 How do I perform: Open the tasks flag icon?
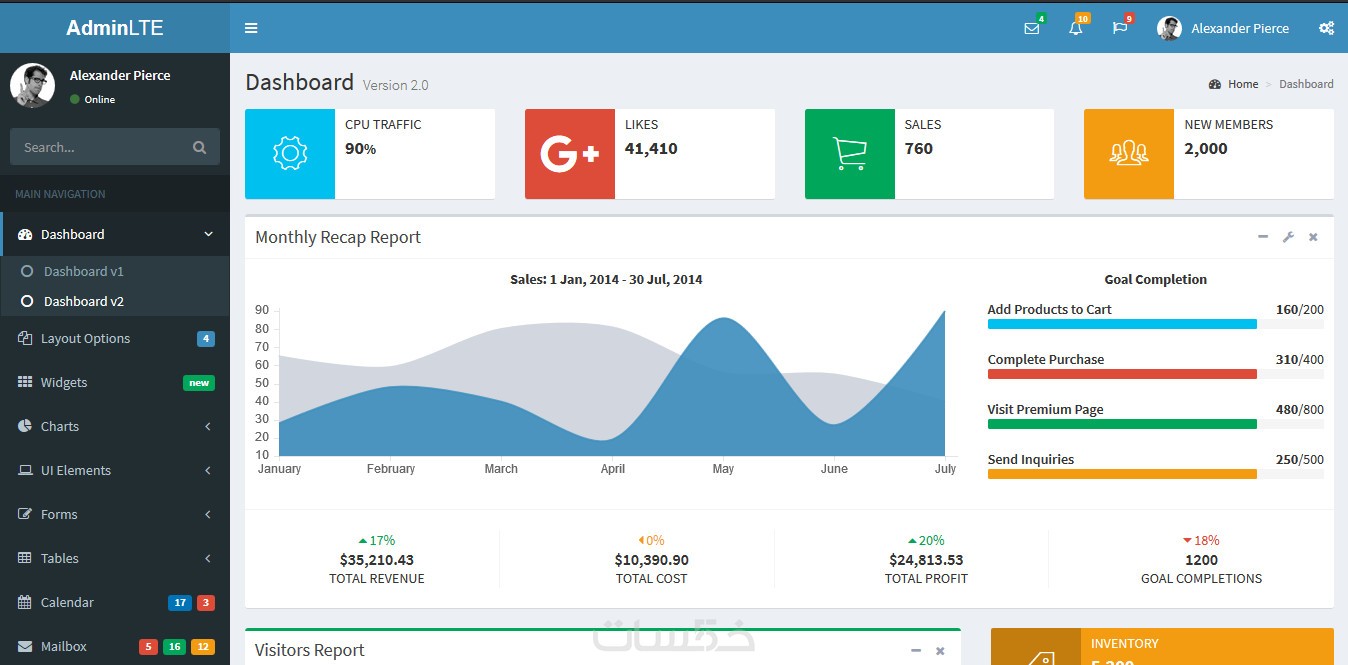tap(1120, 28)
